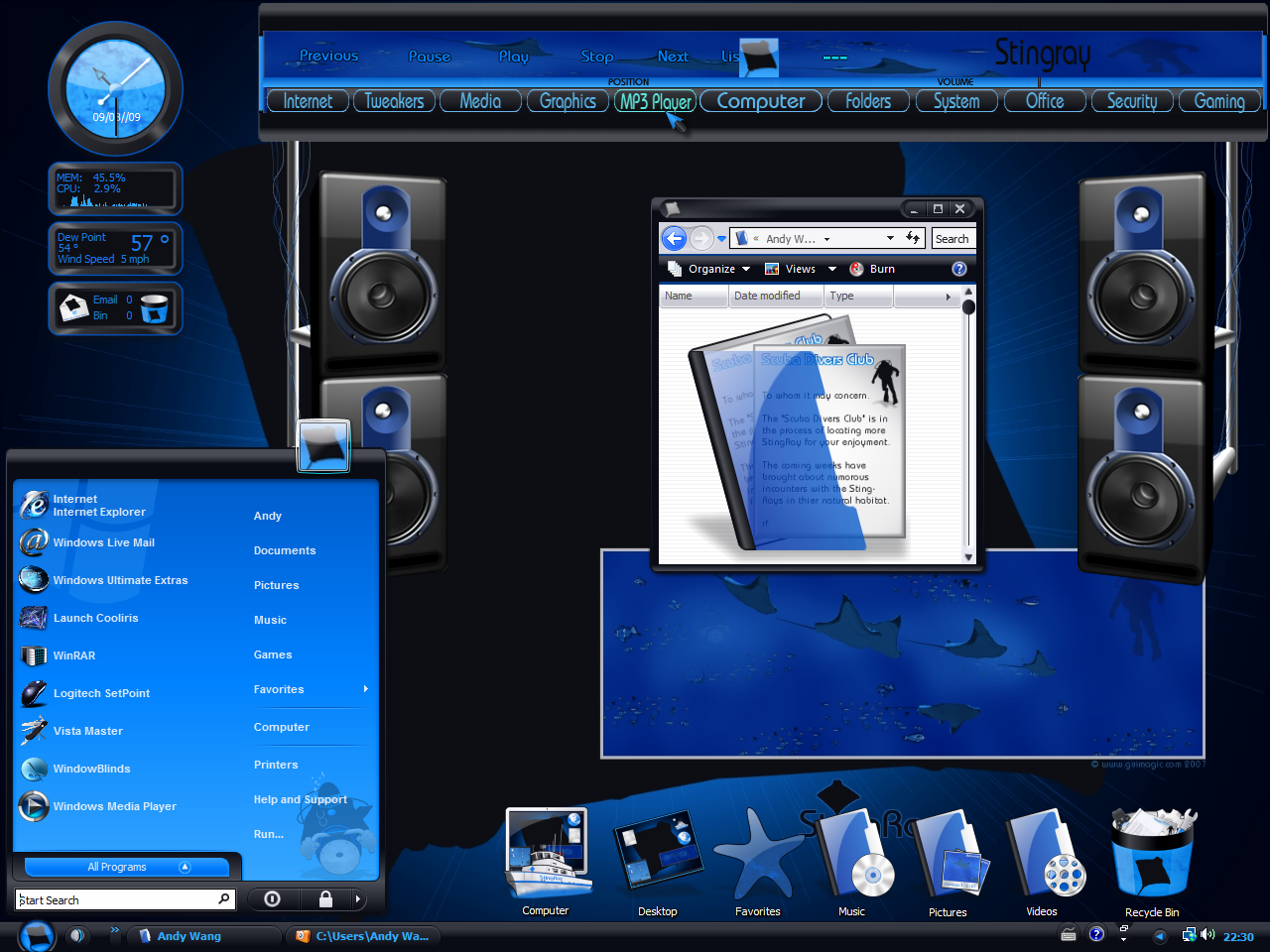
Task: Open the Office tab
Action: pos(1045,101)
